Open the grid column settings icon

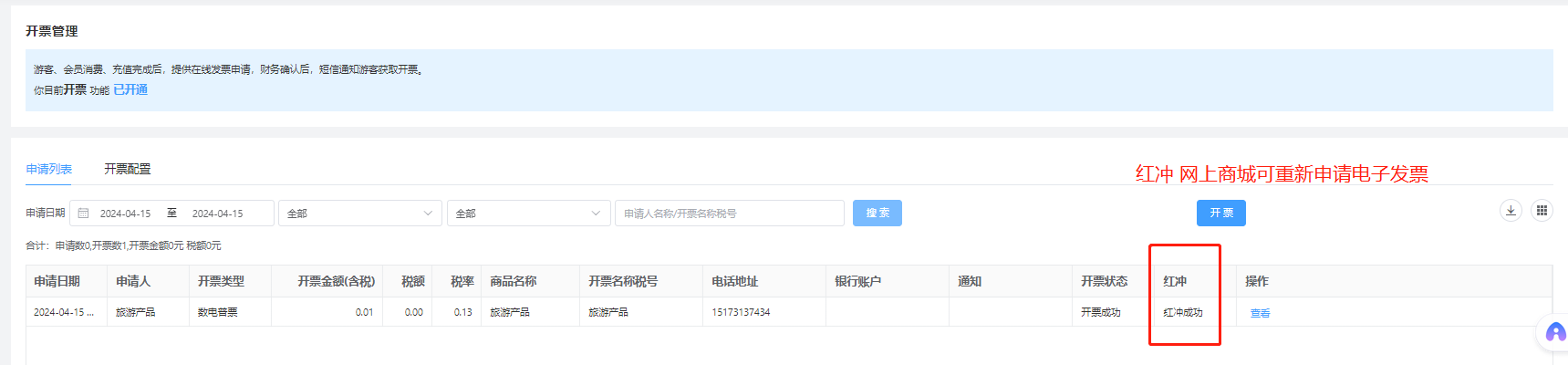tap(1542, 211)
